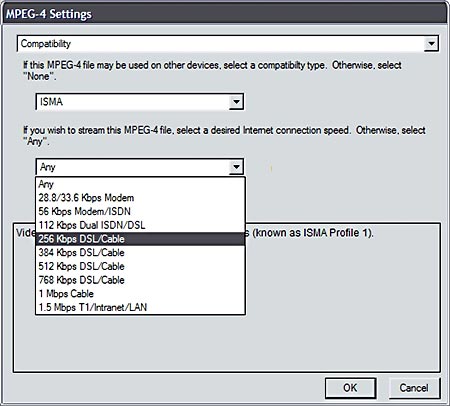Open the Compatibility panel dropdown arrow

tap(431, 44)
